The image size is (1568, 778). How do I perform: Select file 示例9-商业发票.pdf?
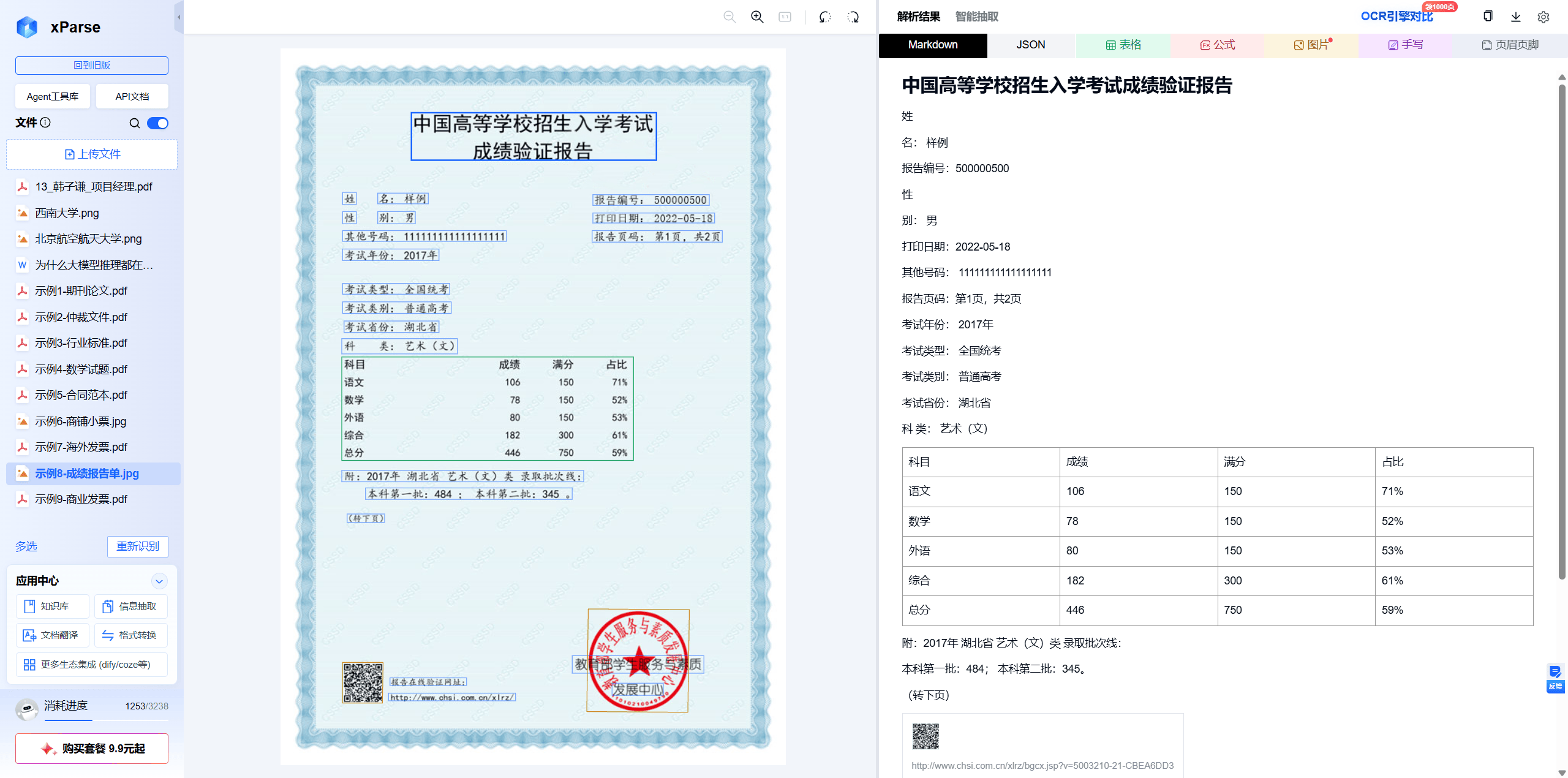tap(93, 499)
